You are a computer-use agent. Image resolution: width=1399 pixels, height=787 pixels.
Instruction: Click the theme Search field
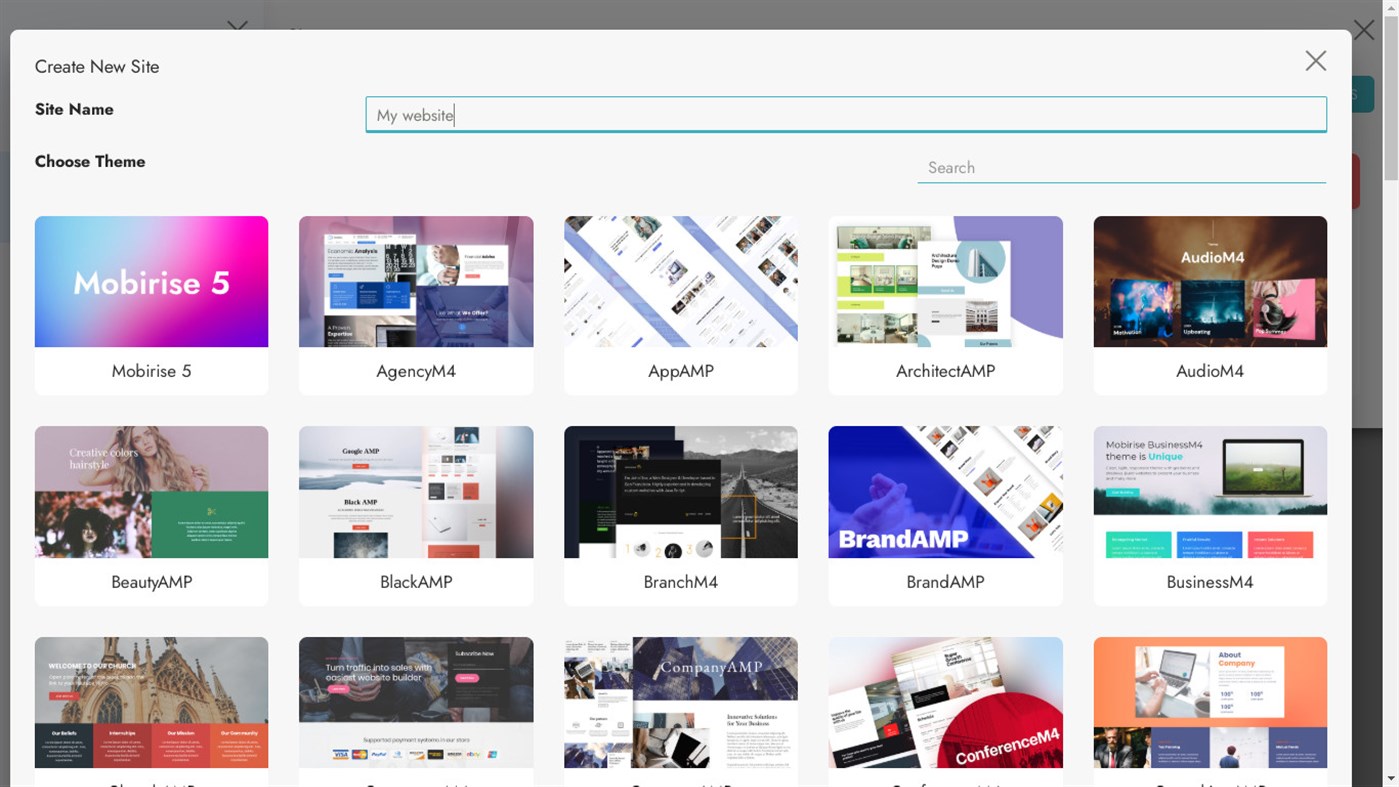tap(1120, 166)
